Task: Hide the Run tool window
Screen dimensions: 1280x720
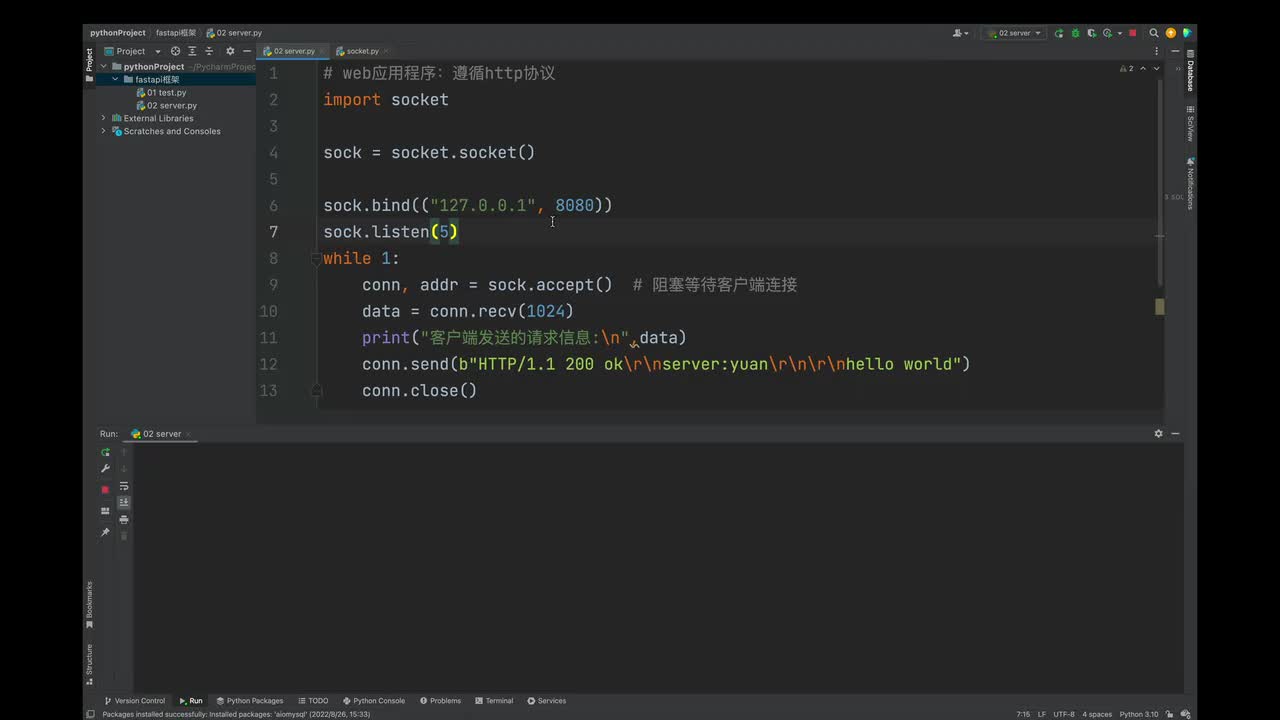Action: (1175, 434)
